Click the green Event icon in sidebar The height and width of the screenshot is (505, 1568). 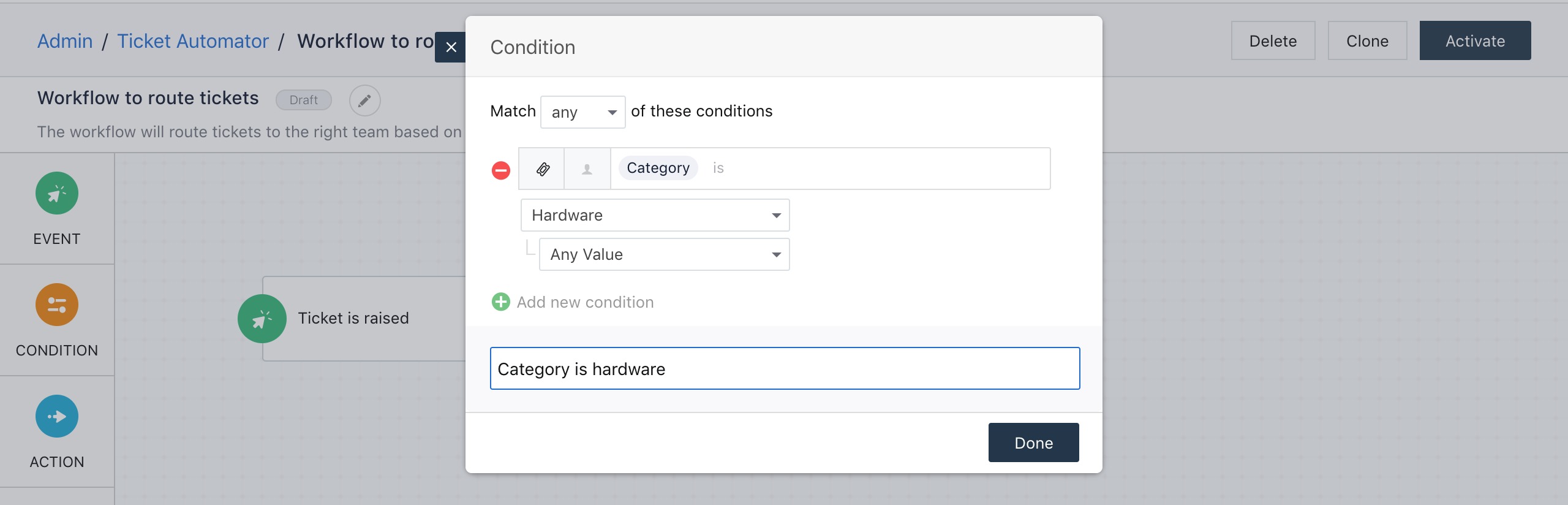click(57, 194)
